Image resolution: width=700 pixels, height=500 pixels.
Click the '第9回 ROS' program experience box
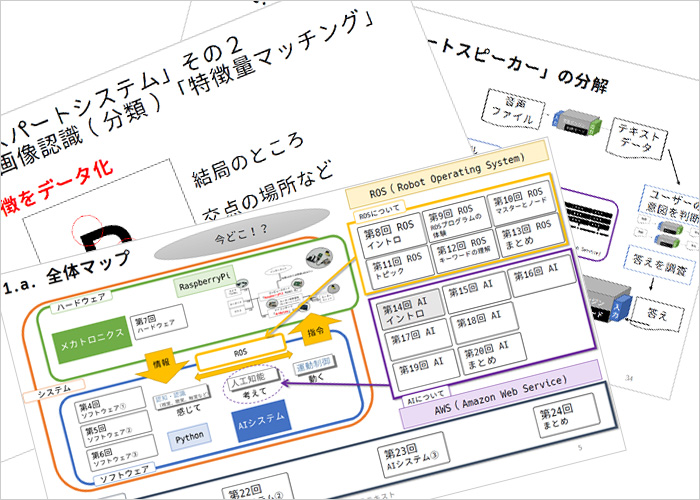pos(455,220)
